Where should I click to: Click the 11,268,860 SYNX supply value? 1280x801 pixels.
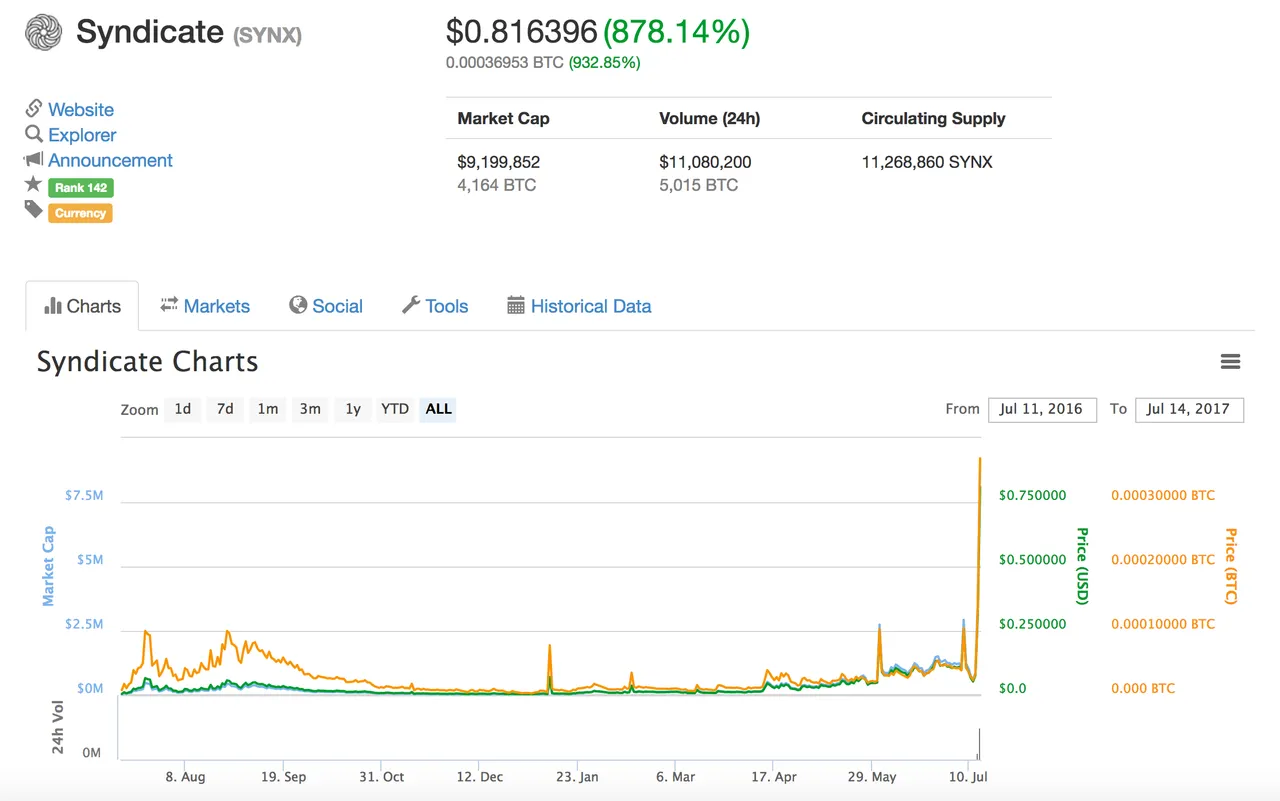pyautogui.click(x=927, y=162)
